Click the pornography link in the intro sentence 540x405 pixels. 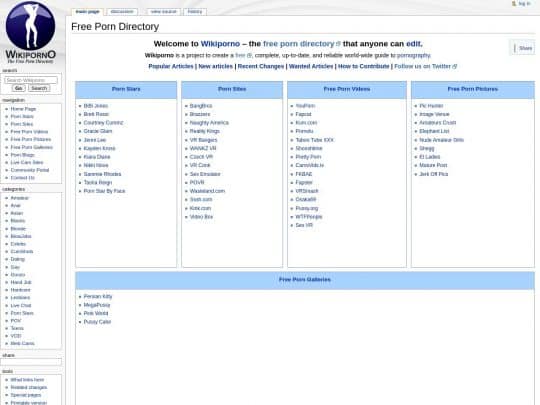[413, 55]
